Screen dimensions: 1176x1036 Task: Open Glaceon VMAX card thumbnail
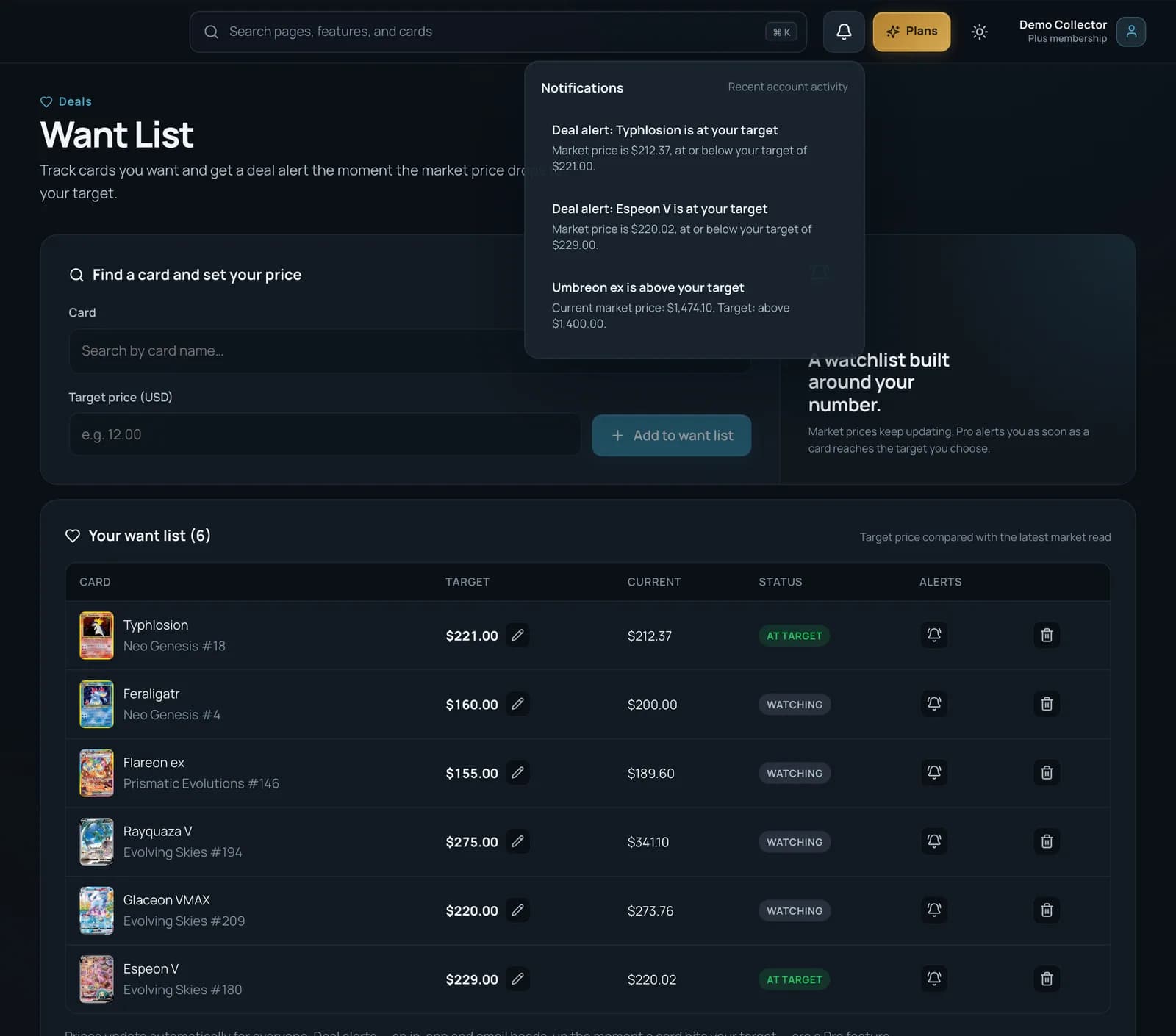tap(96, 910)
